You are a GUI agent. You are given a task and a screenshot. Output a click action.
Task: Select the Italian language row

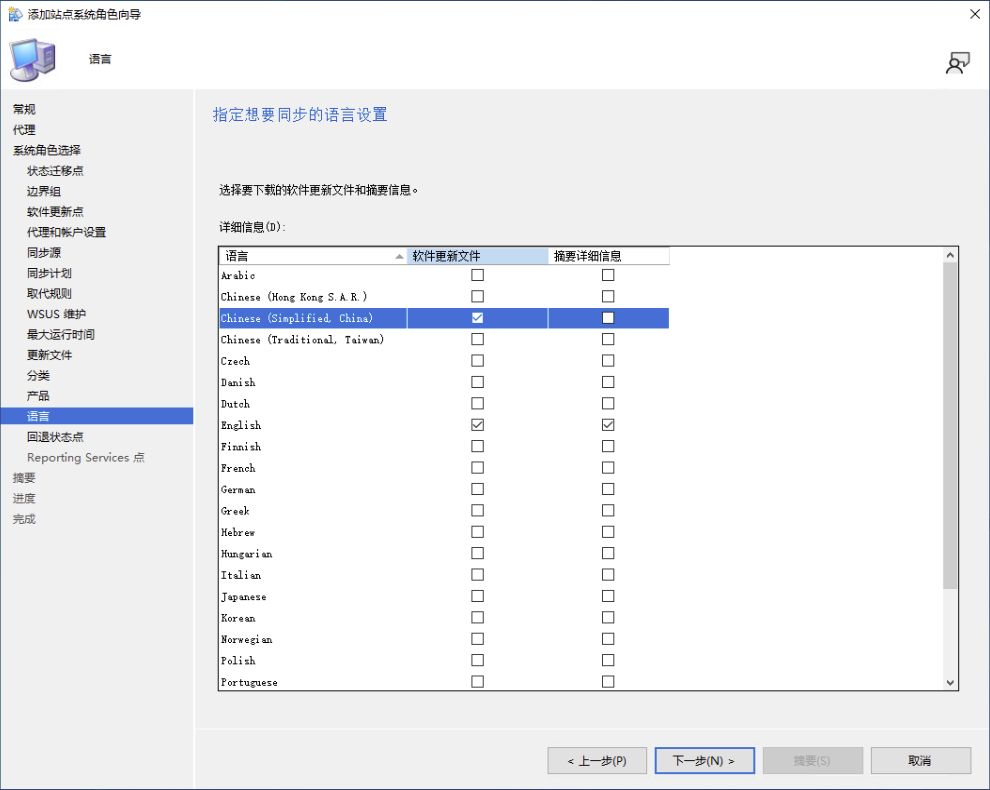pyautogui.click(x=444, y=575)
